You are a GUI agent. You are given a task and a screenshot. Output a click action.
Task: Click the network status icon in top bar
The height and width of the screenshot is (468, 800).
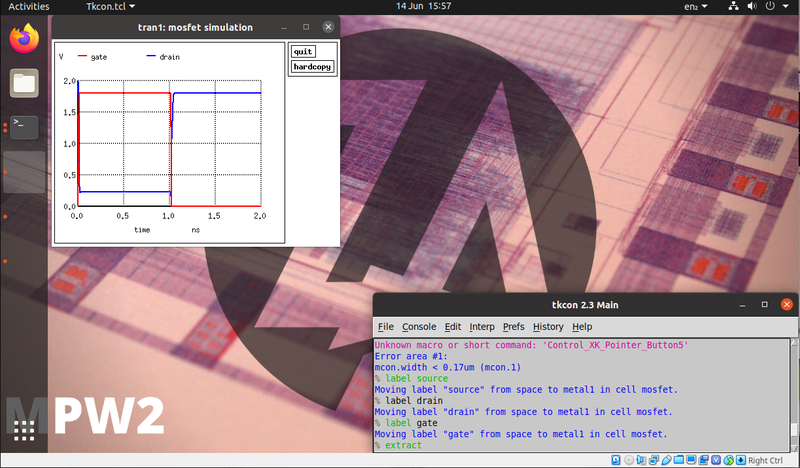(x=734, y=6)
